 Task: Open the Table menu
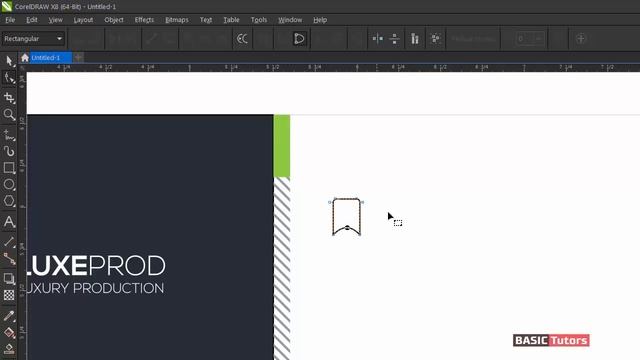(231, 20)
